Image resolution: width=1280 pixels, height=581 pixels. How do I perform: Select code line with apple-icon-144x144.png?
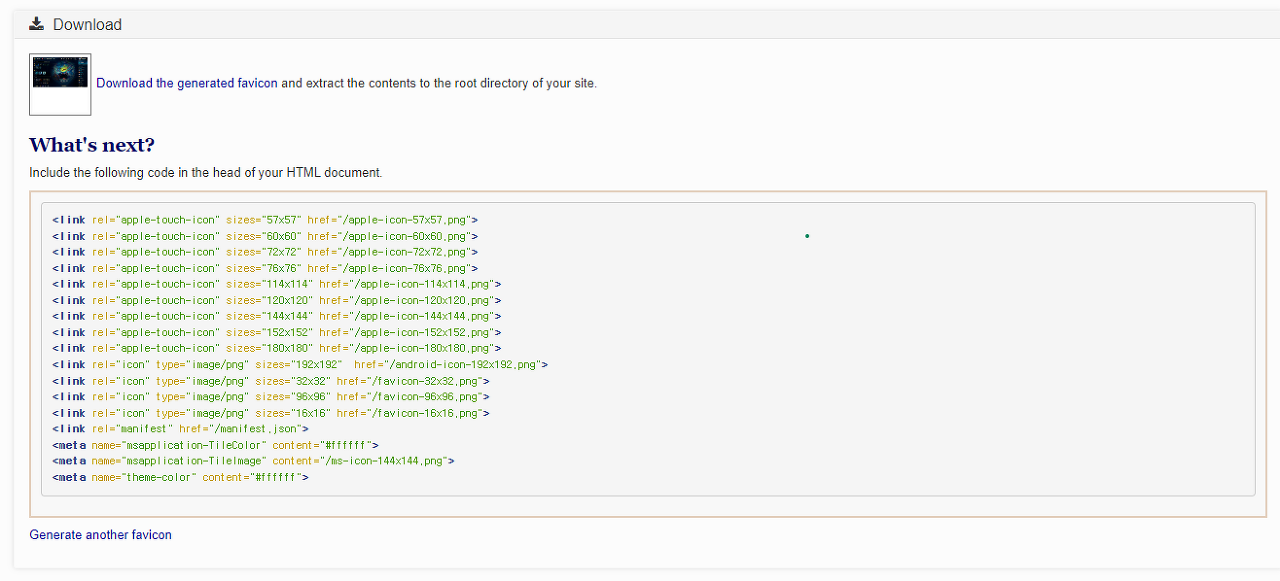tap(277, 316)
